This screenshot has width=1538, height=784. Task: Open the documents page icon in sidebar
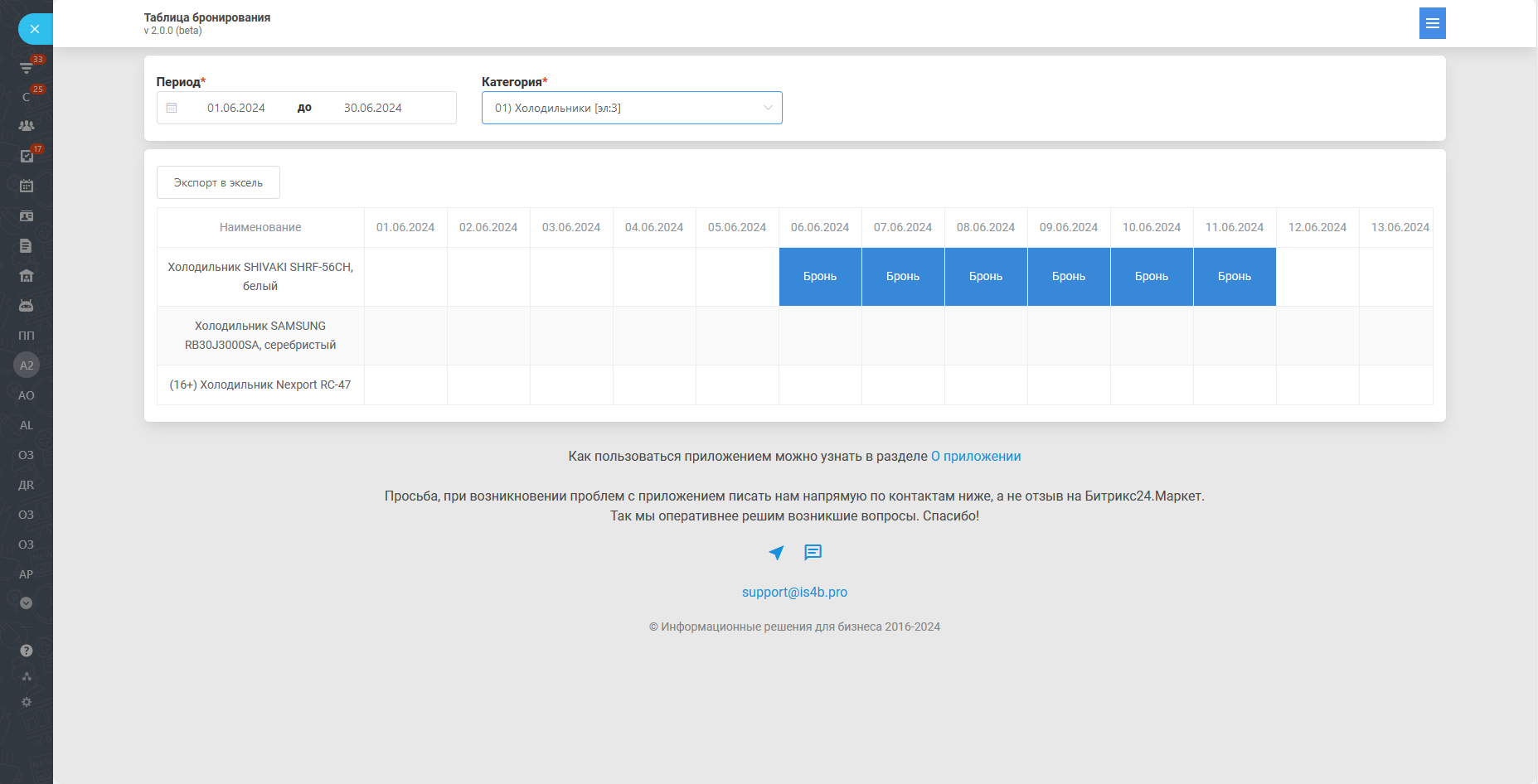point(27,246)
